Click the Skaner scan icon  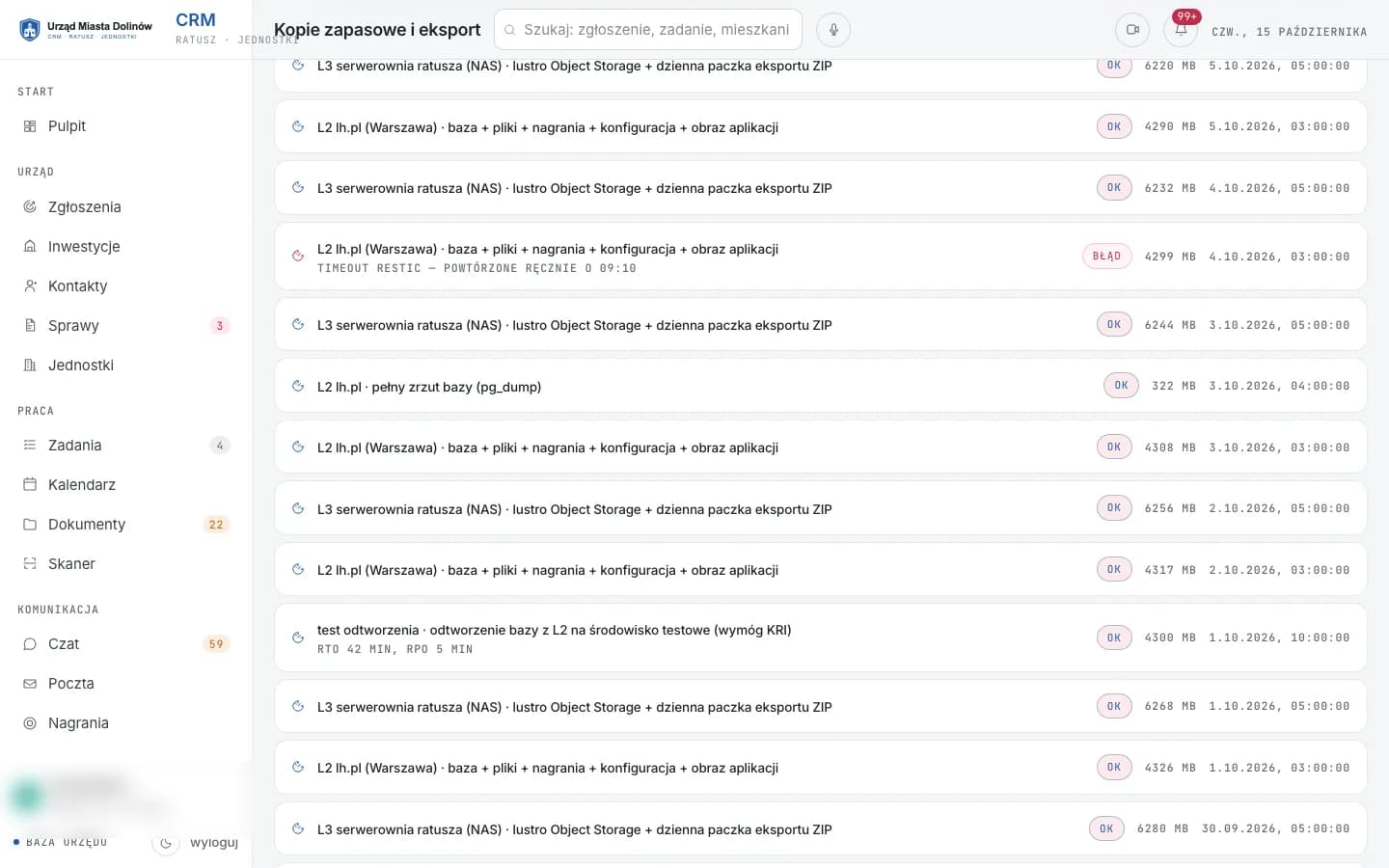coord(30,563)
